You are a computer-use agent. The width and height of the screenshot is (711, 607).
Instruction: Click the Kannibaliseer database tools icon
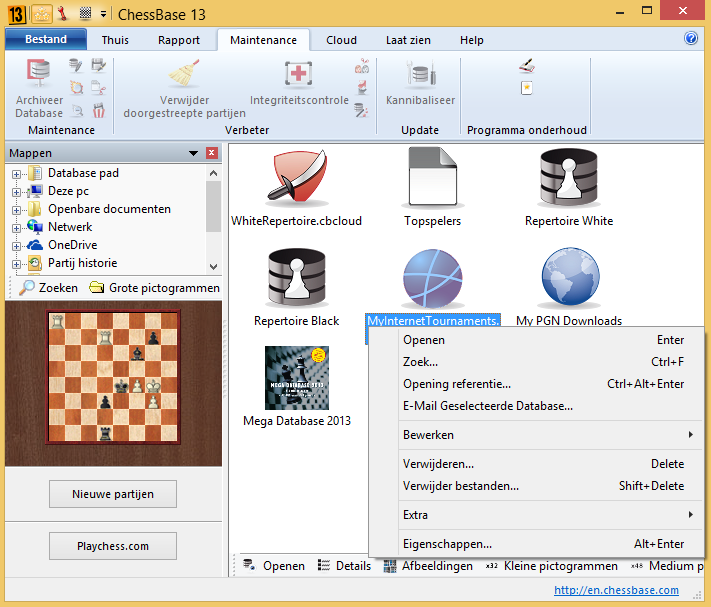coord(421,73)
